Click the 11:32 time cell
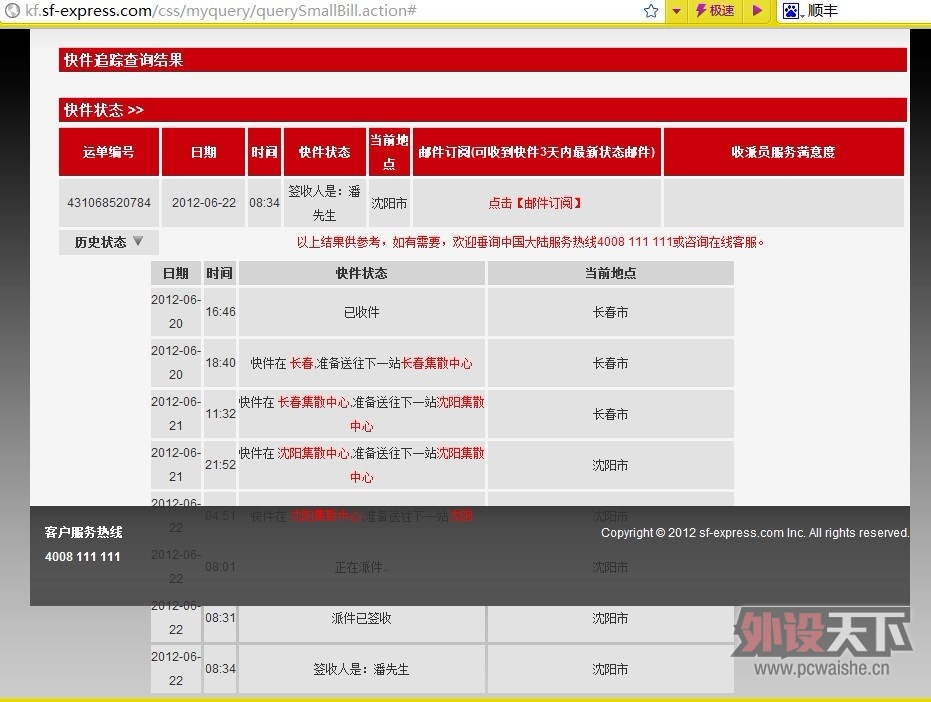 pyautogui.click(x=220, y=414)
